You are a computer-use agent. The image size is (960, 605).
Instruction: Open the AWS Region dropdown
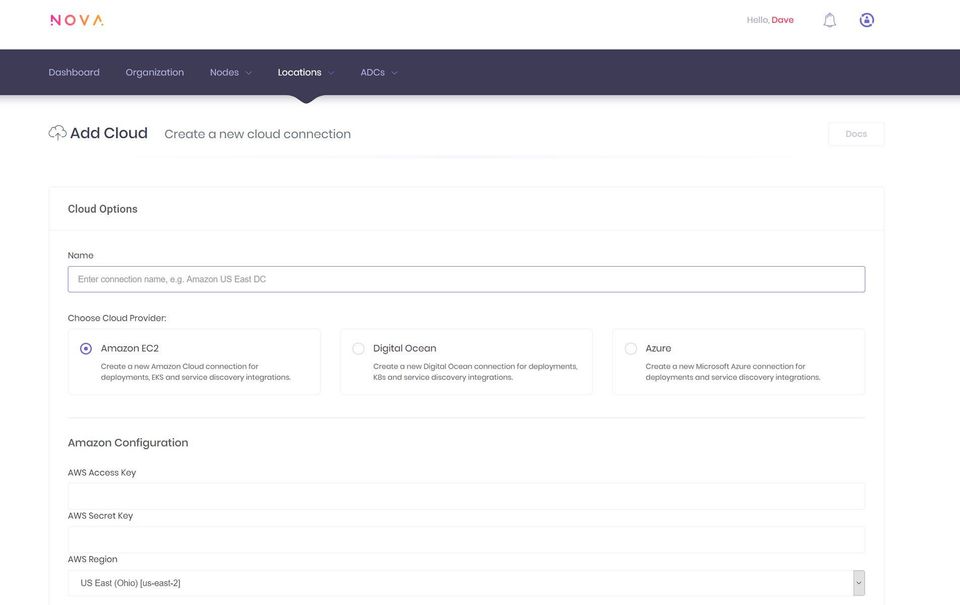coord(466,583)
